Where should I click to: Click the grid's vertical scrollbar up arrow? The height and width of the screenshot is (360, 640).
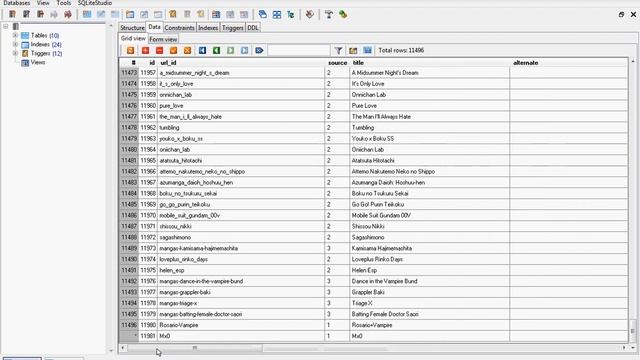tap(633, 61)
